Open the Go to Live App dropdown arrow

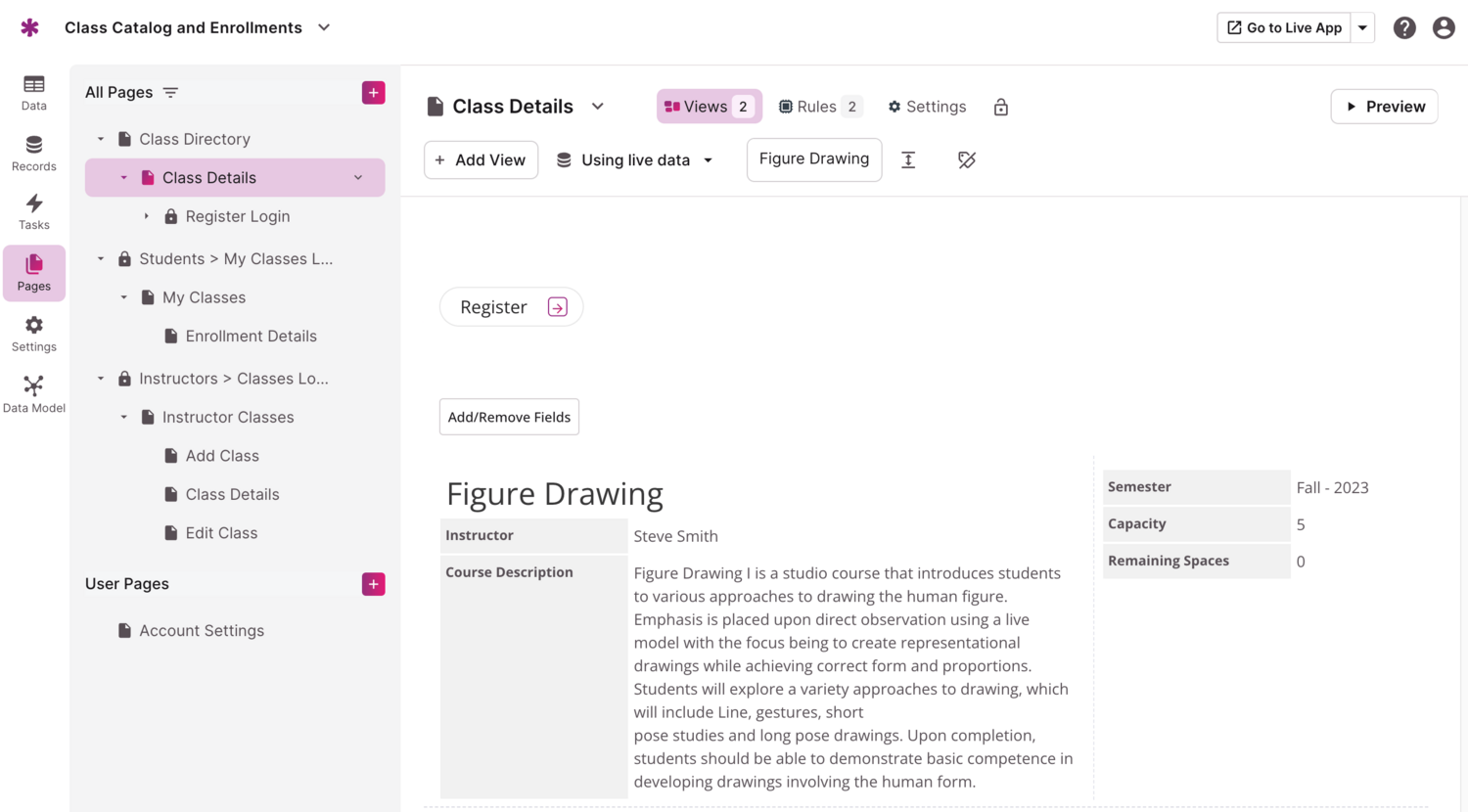[1362, 28]
